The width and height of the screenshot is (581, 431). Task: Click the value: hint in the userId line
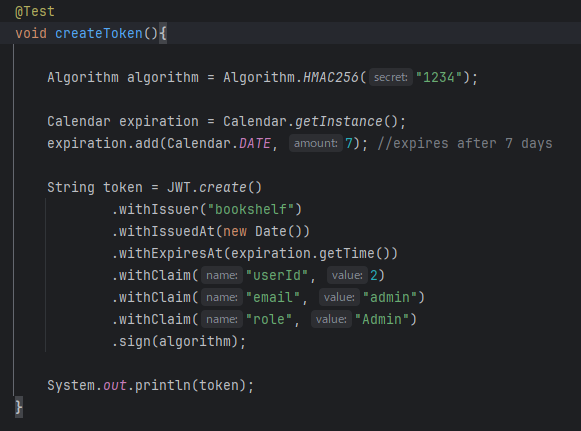[347, 275]
